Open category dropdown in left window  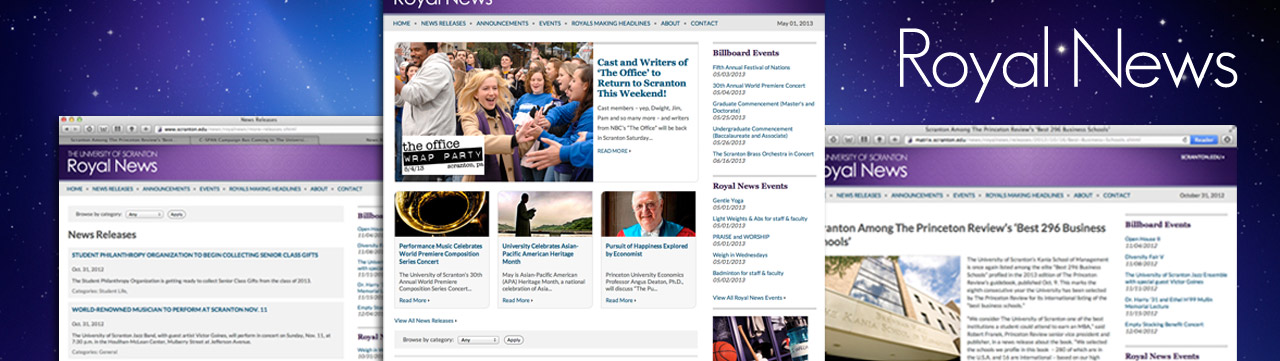click(145, 214)
